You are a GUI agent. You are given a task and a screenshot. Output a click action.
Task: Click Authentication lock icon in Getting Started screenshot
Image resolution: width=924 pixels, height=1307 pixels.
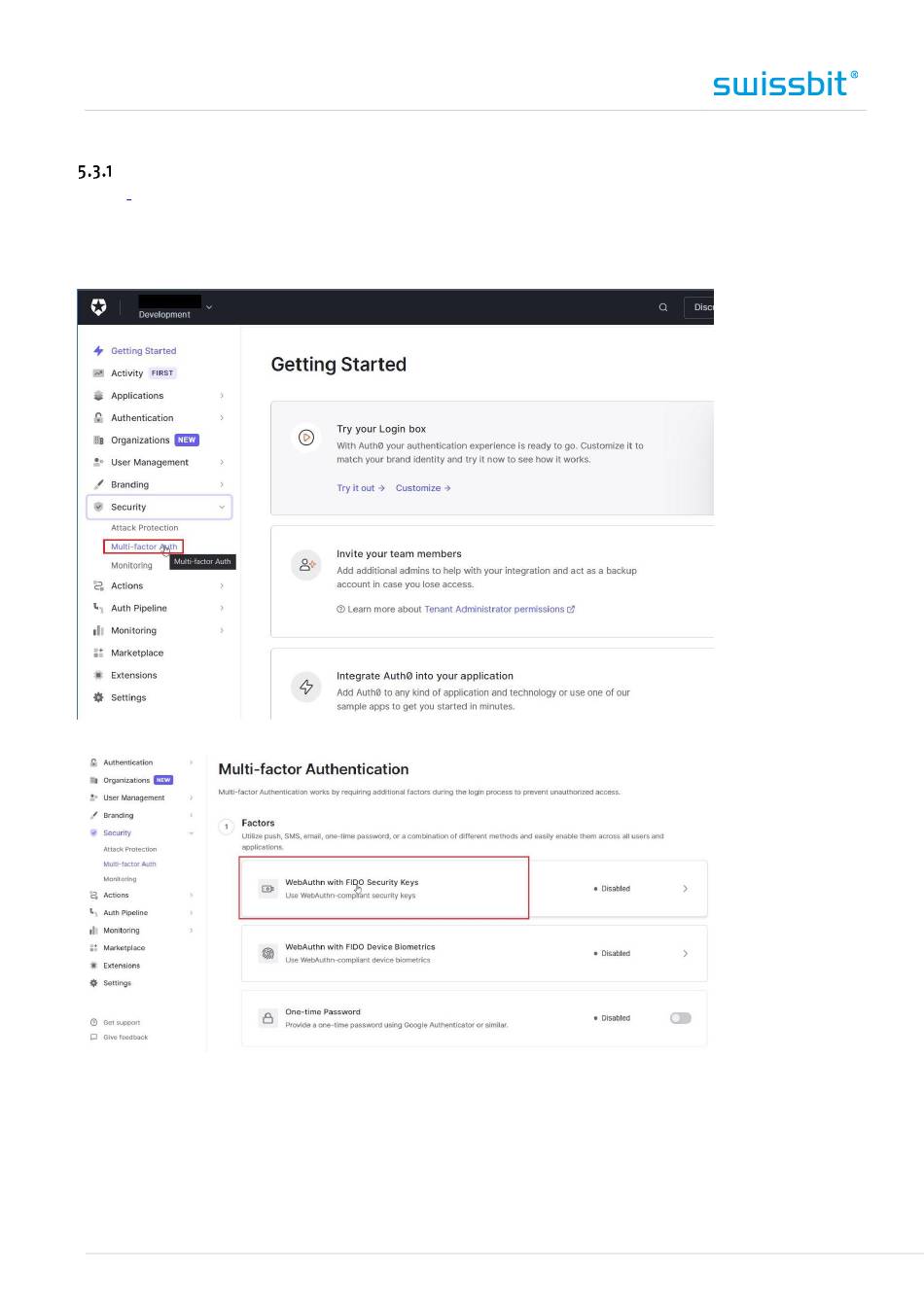click(x=98, y=418)
